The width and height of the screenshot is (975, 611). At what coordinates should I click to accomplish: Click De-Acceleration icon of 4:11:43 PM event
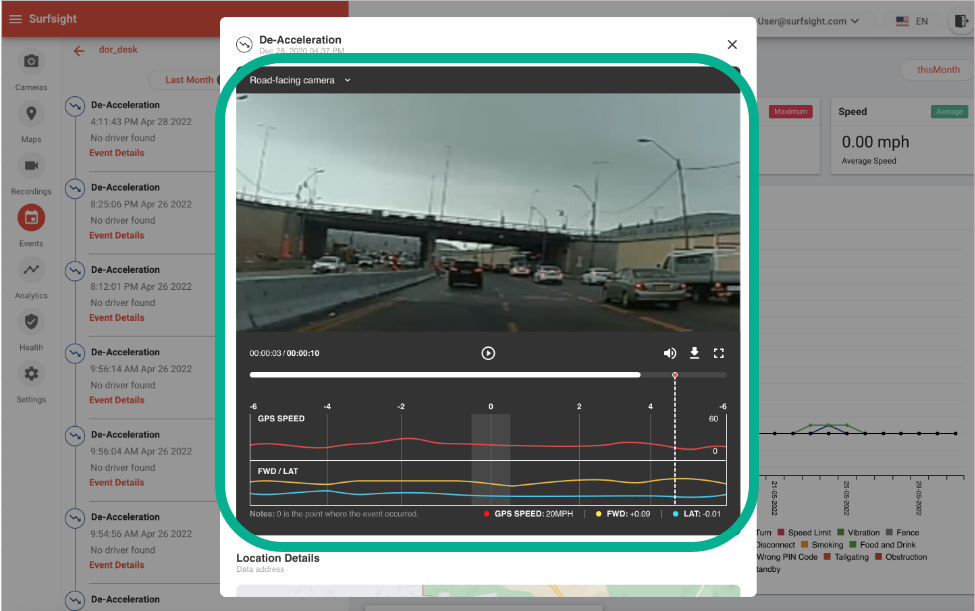click(x=75, y=106)
